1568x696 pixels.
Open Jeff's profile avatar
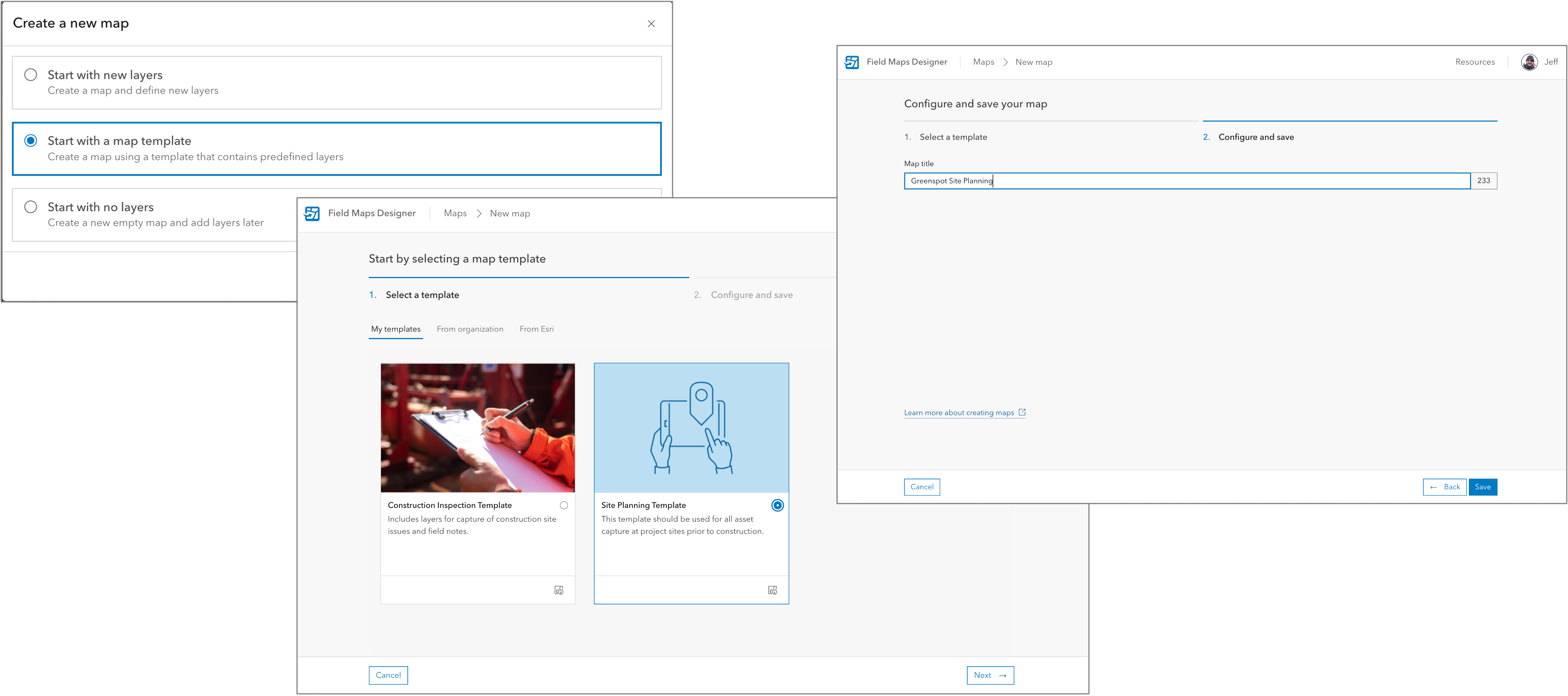coord(1529,61)
